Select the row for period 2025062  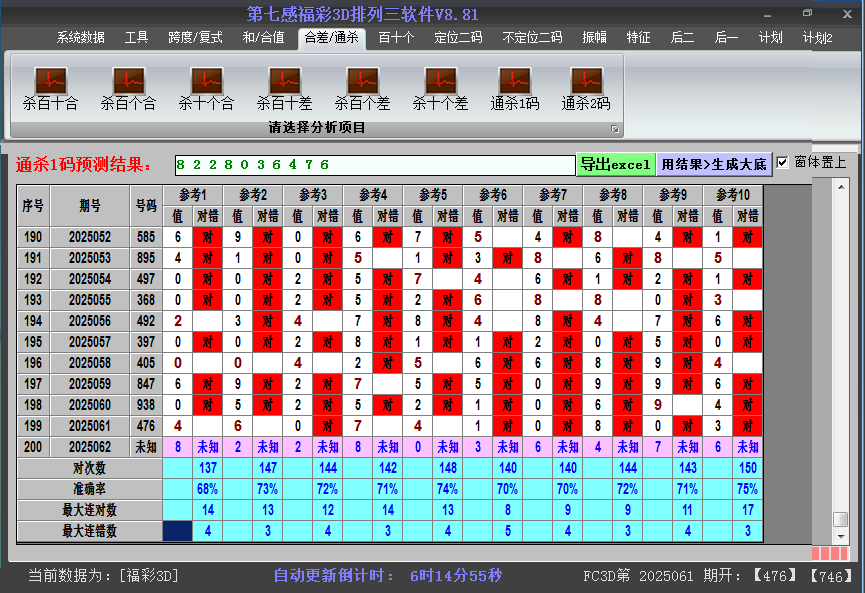pos(389,447)
